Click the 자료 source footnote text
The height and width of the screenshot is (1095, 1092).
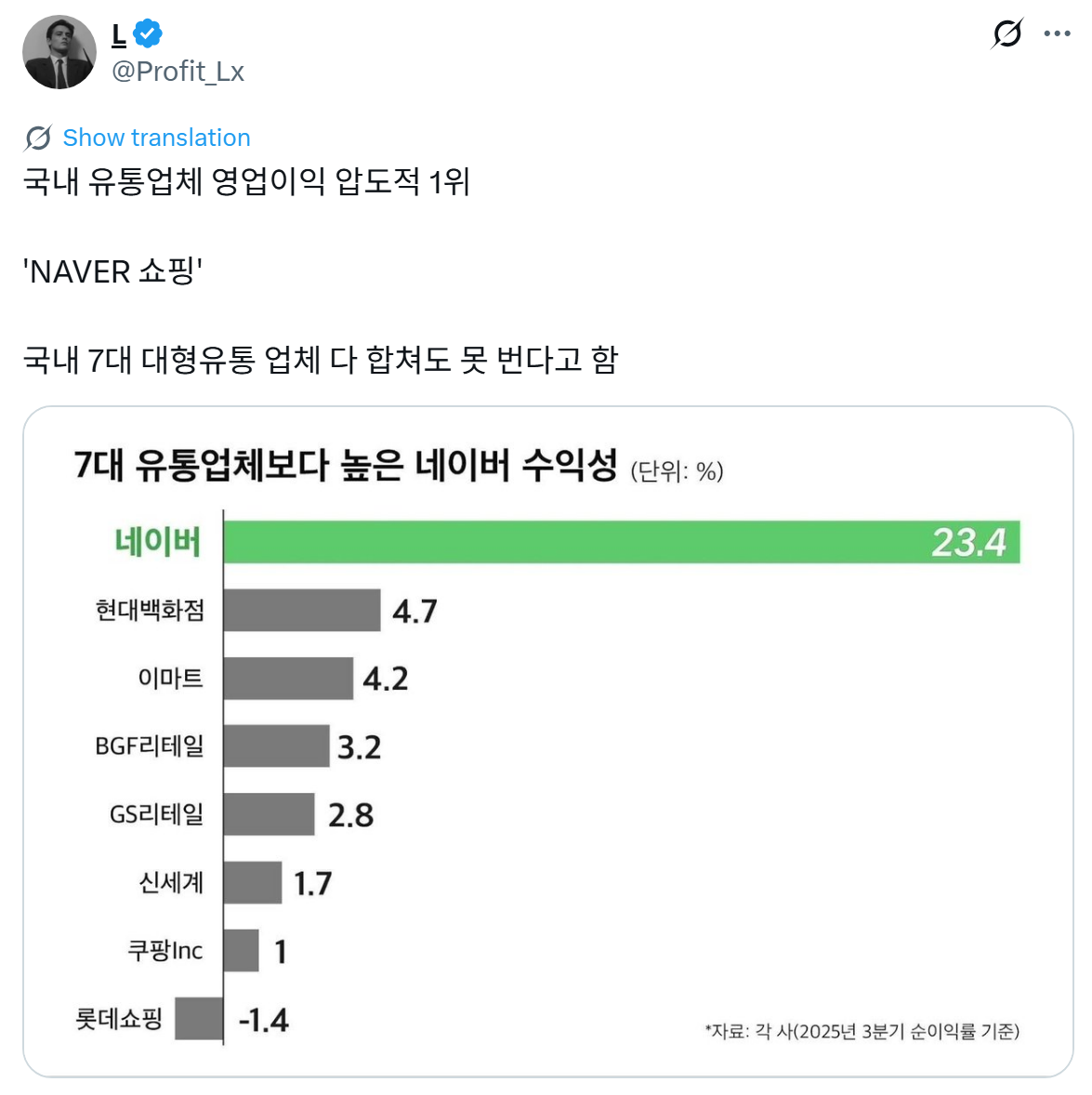pos(862,1032)
